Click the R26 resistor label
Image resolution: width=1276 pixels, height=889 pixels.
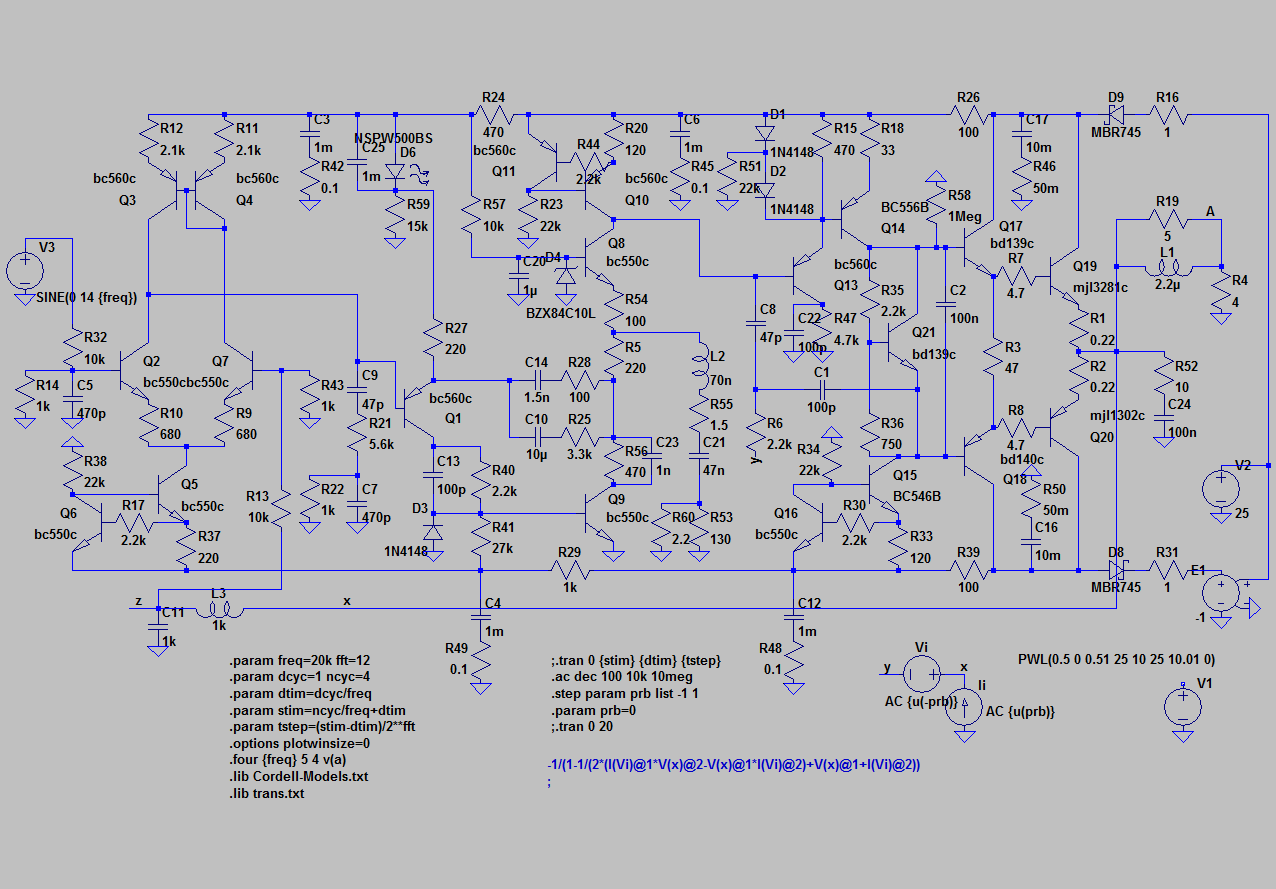968,97
